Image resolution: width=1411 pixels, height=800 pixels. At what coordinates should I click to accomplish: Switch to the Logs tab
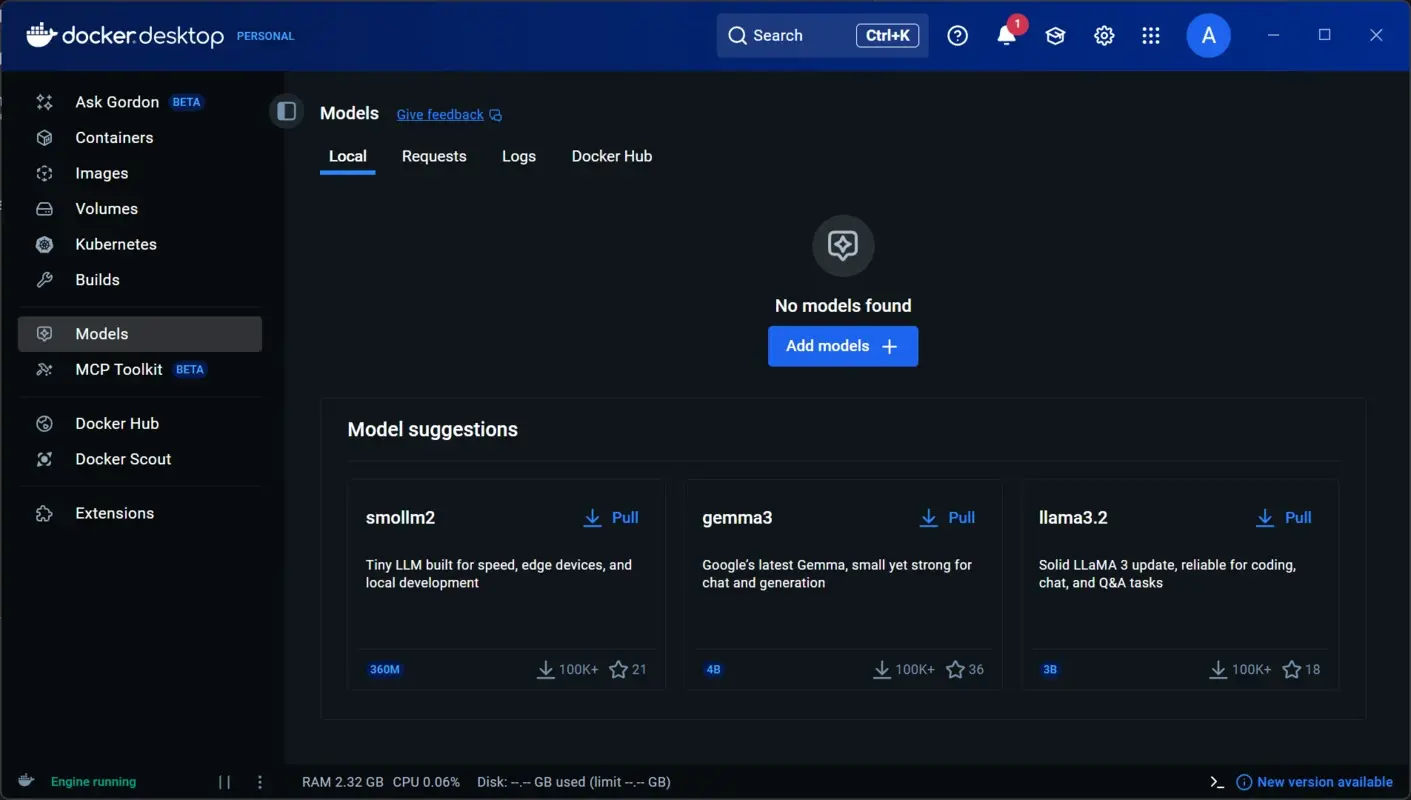point(518,156)
